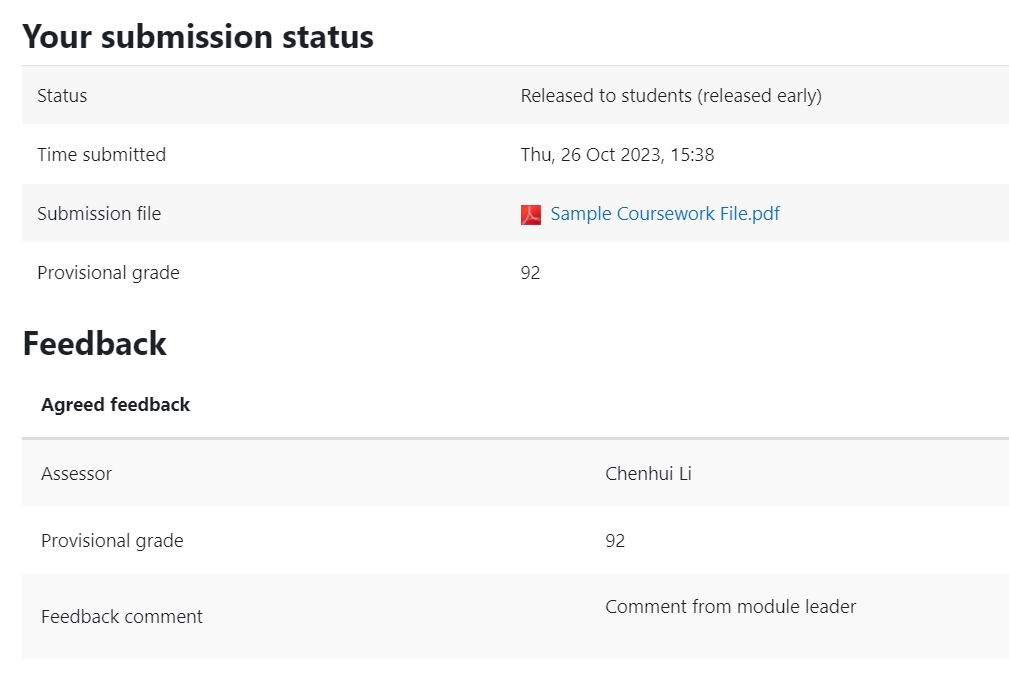Screen dimensions: 1009x681
Task: Click the 'Feedback comment' row label
Action: point(121,616)
